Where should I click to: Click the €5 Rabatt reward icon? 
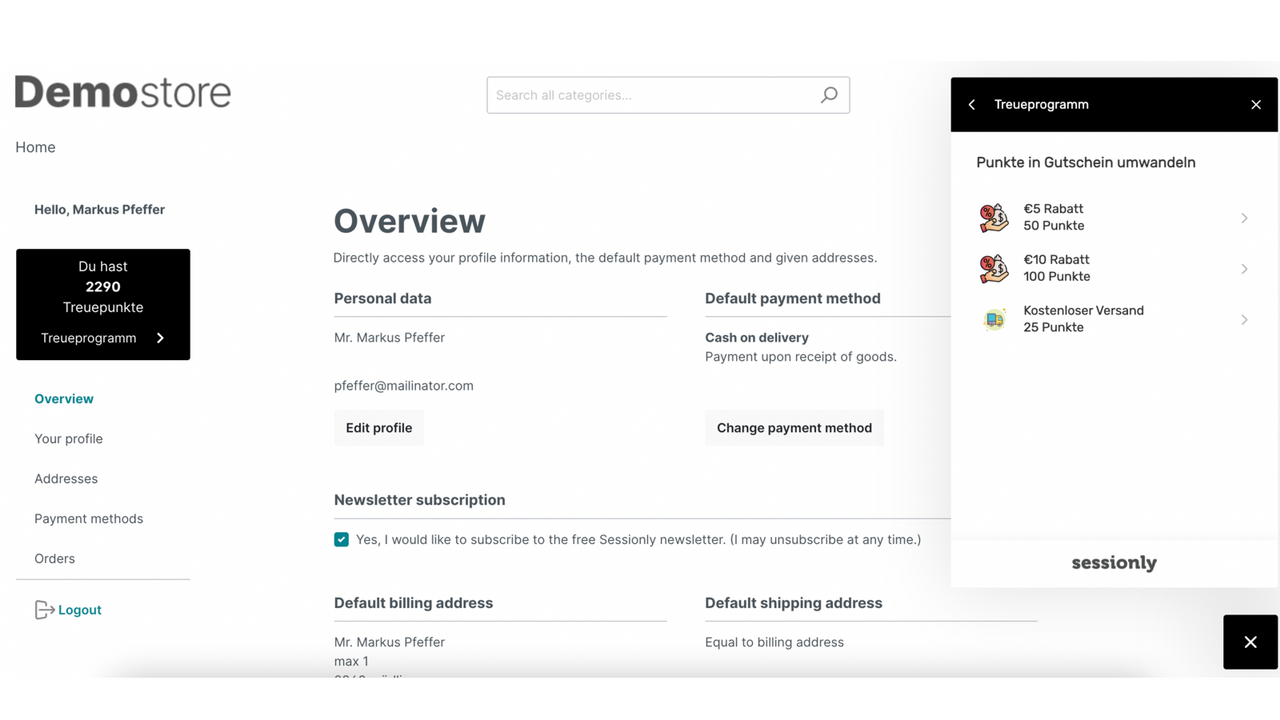(994, 218)
